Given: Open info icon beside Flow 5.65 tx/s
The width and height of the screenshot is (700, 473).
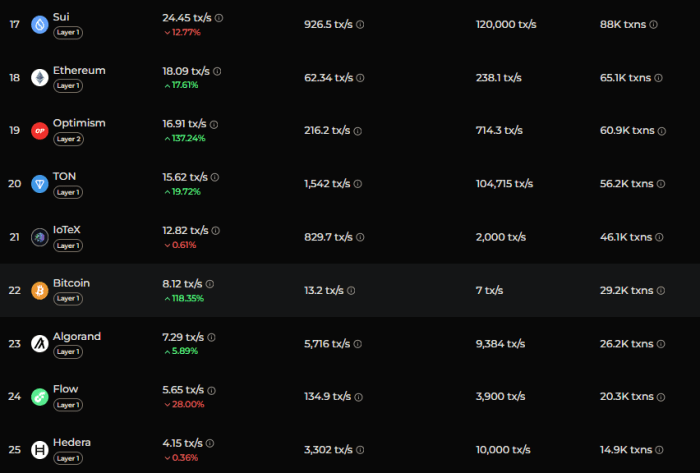Looking at the screenshot, I should 212,390.
